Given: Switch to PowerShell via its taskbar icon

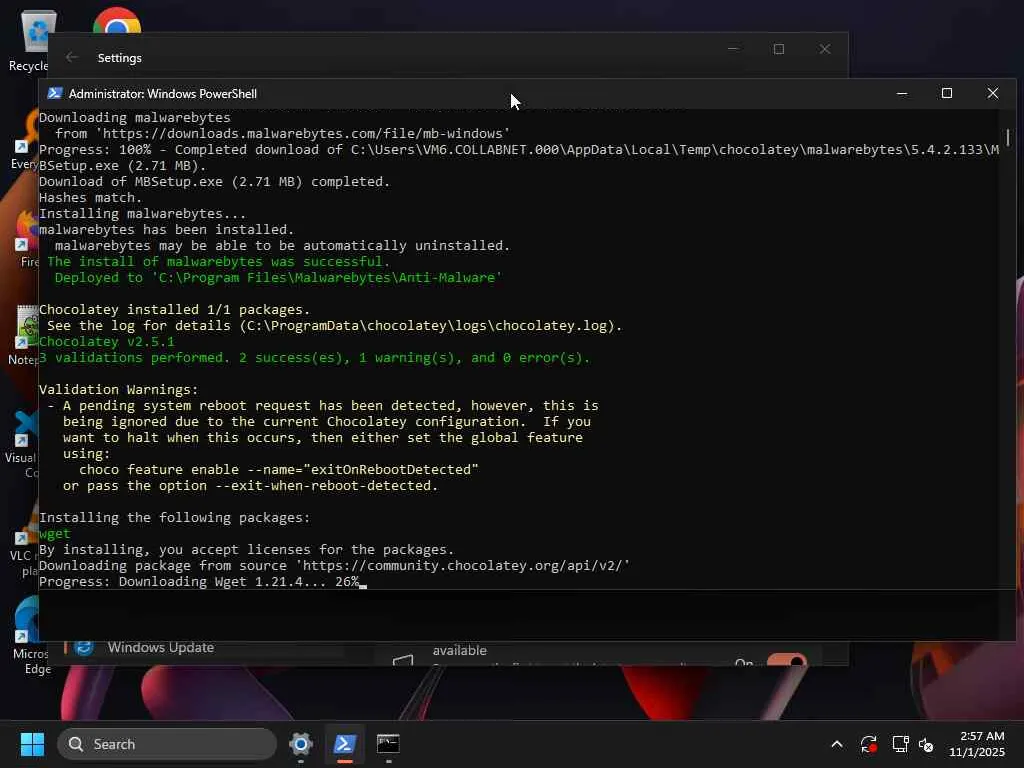Looking at the screenshot, I should [344, 744].
